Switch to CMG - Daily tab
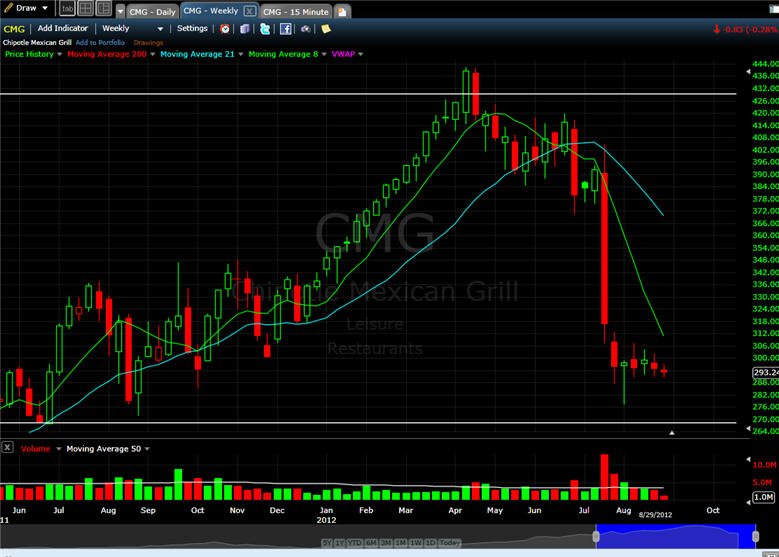Viewport: 779px width, 557px height. coord(153,12)
